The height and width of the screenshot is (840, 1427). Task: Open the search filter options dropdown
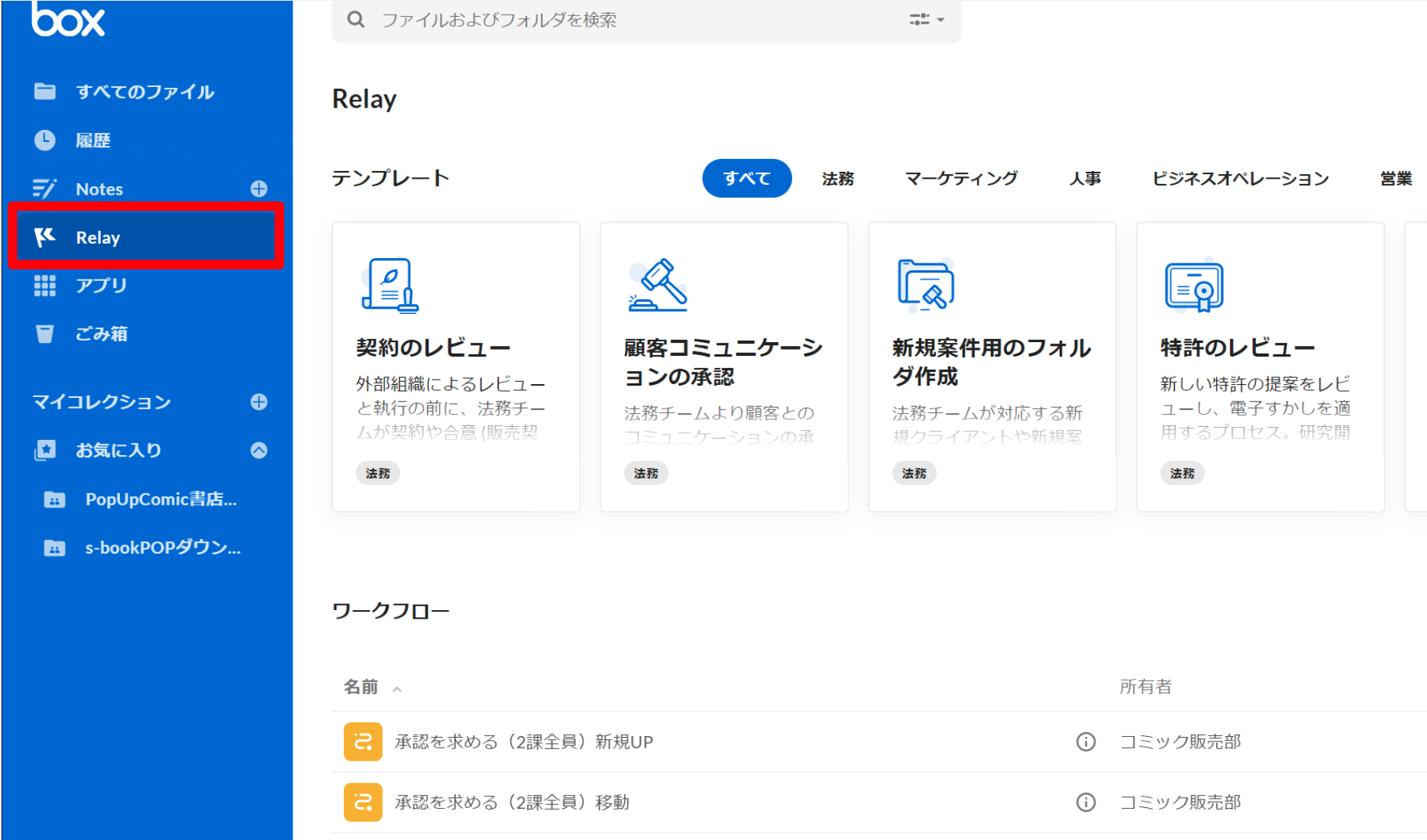927,19
